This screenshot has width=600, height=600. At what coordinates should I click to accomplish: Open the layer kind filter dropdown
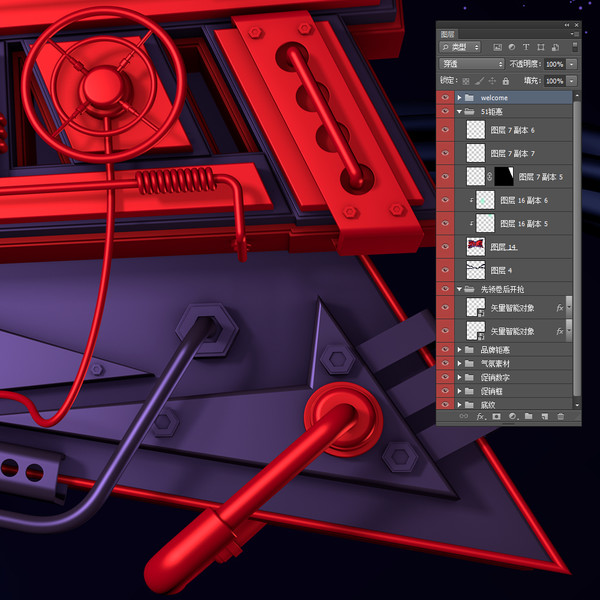pyautogui.click(x=460, y=47)
